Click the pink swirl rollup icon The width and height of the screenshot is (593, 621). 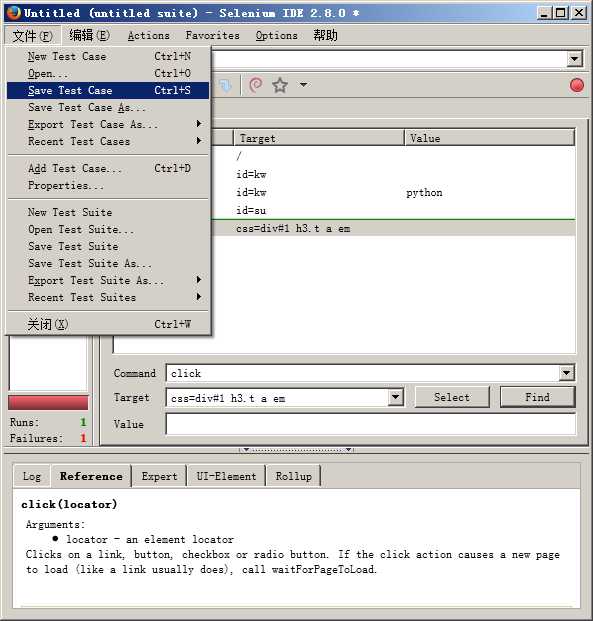click(256, 85)
